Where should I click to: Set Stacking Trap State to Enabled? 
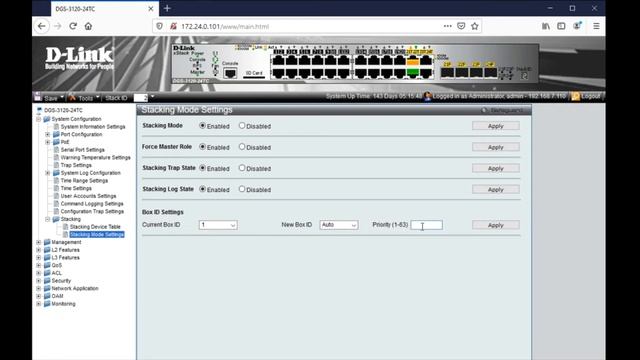202,168
